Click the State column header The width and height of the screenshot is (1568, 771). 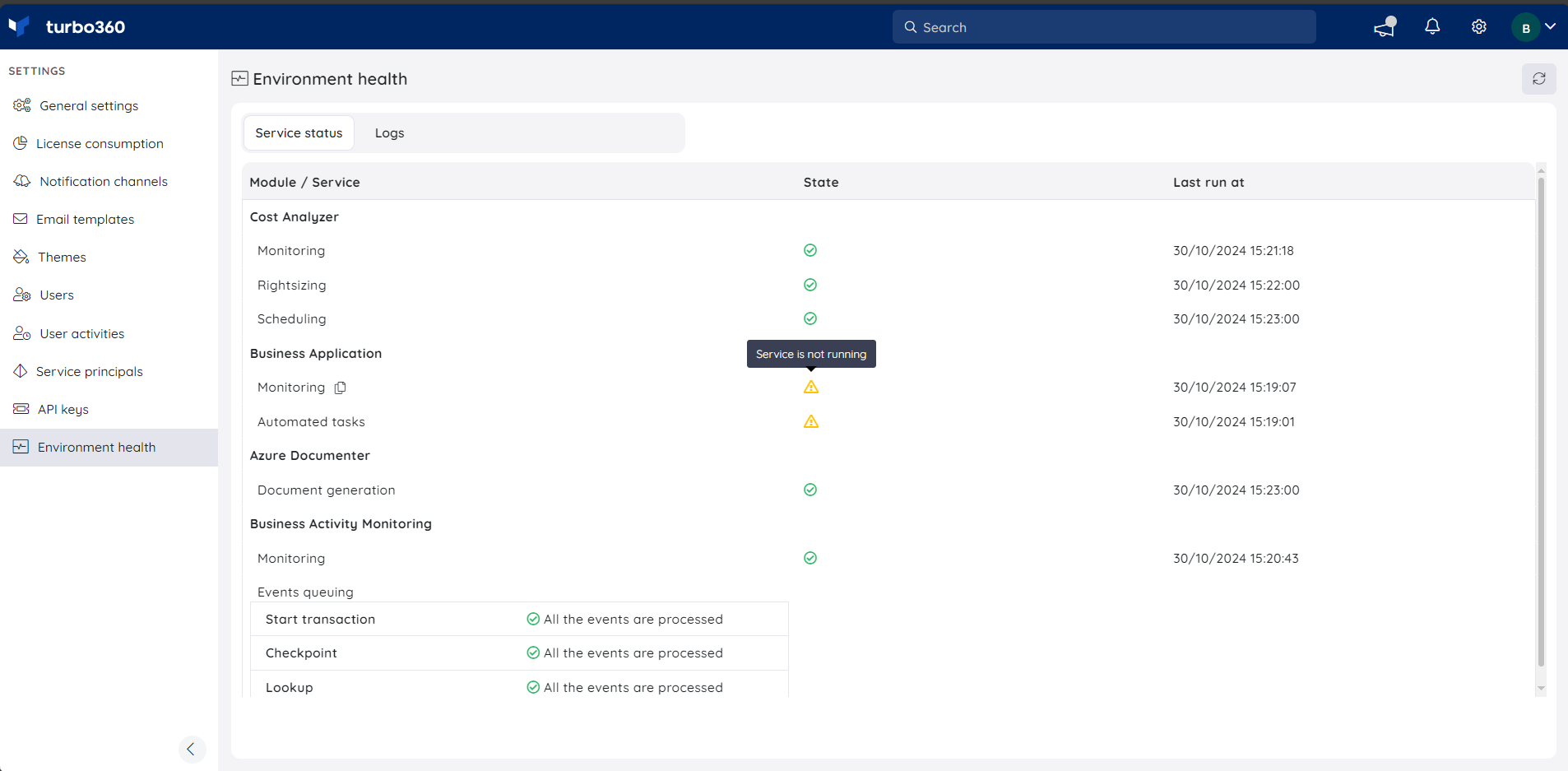click(x=821, y=182)
